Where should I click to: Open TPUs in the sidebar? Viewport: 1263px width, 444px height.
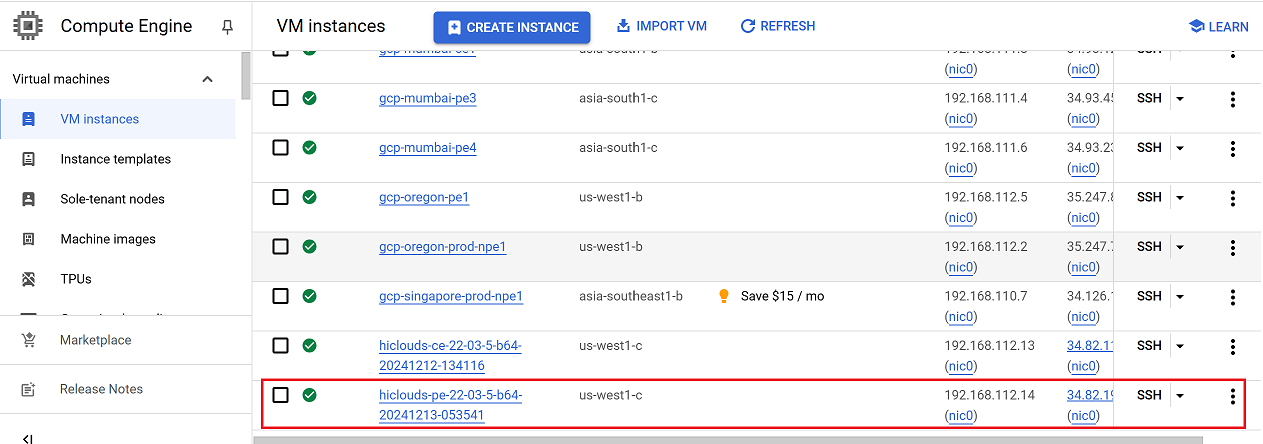(118, 279)
